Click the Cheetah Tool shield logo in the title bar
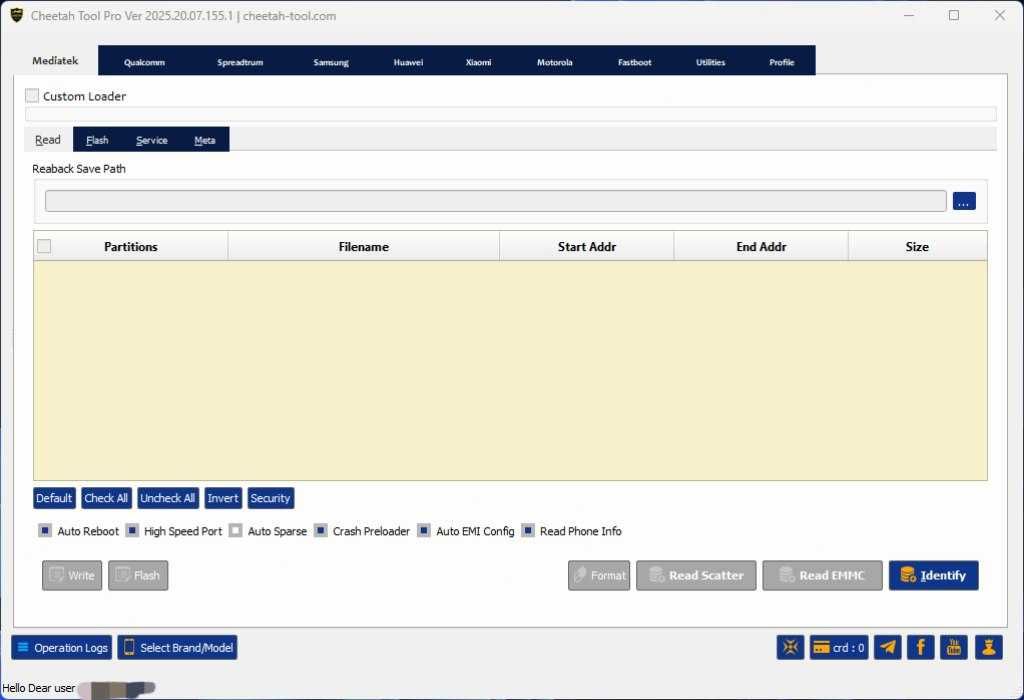 17,15
